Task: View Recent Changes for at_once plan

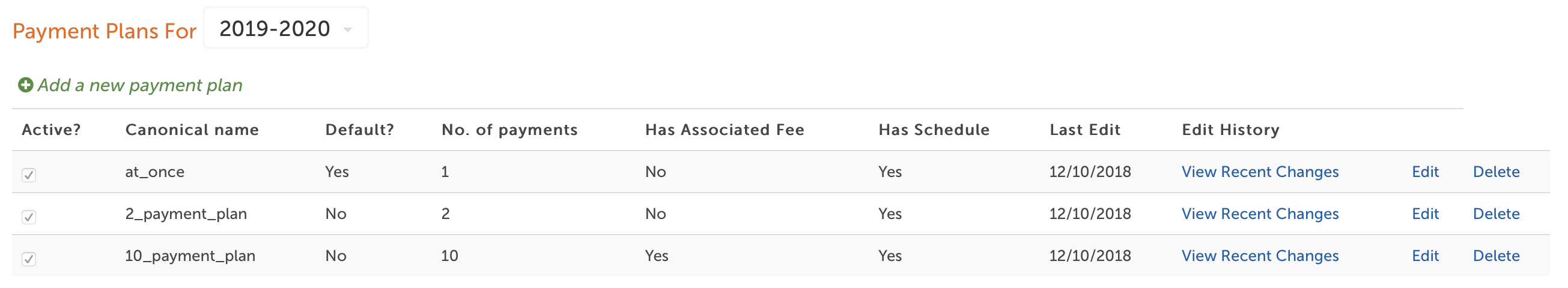Action: click(1260, 172)
